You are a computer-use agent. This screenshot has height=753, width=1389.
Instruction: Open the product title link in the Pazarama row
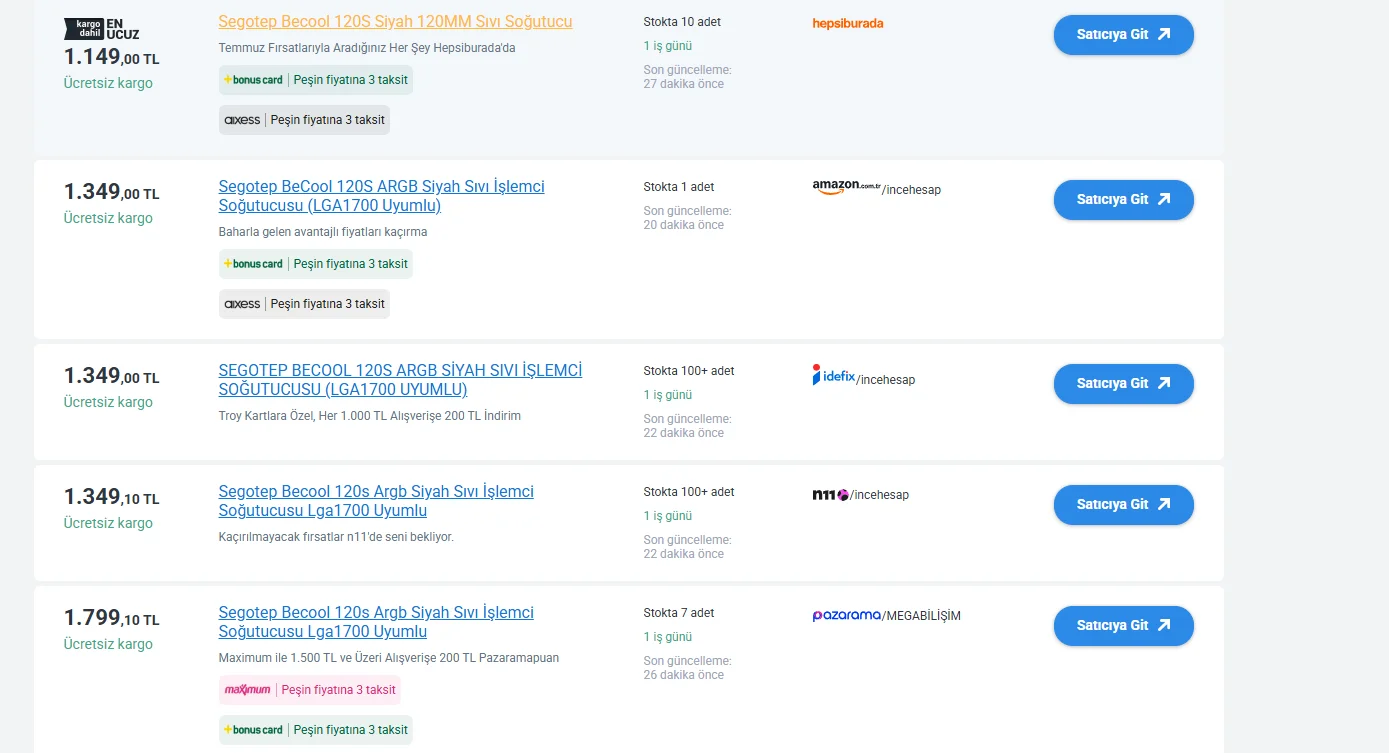(x=376, y=622)
